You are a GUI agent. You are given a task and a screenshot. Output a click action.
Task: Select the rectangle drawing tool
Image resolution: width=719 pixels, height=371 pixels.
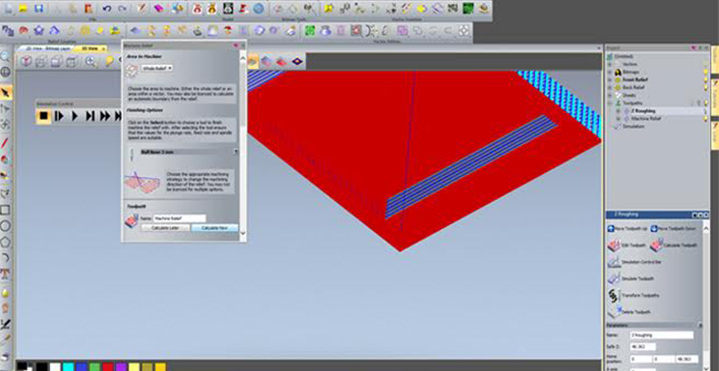(5, 210)
